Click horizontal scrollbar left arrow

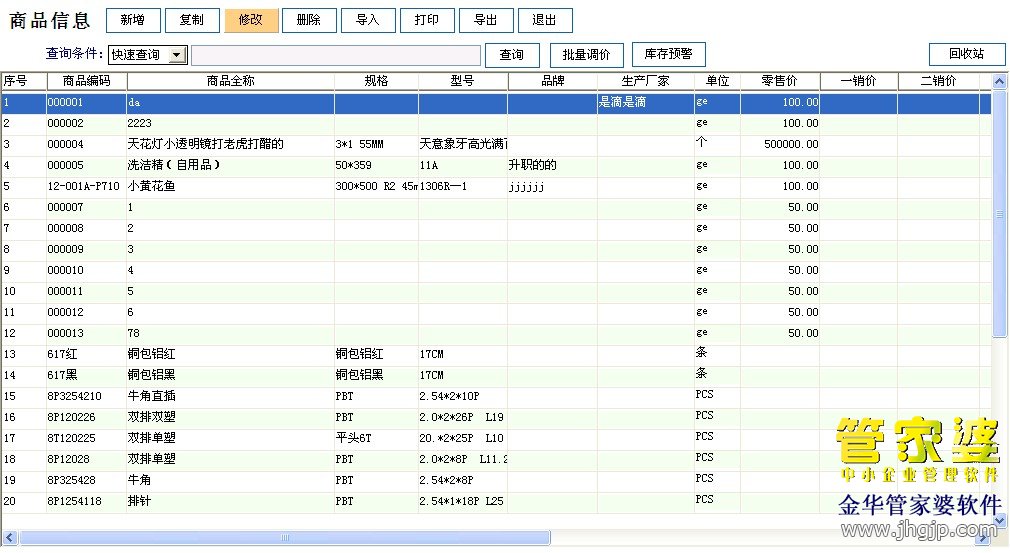(10, 538)
